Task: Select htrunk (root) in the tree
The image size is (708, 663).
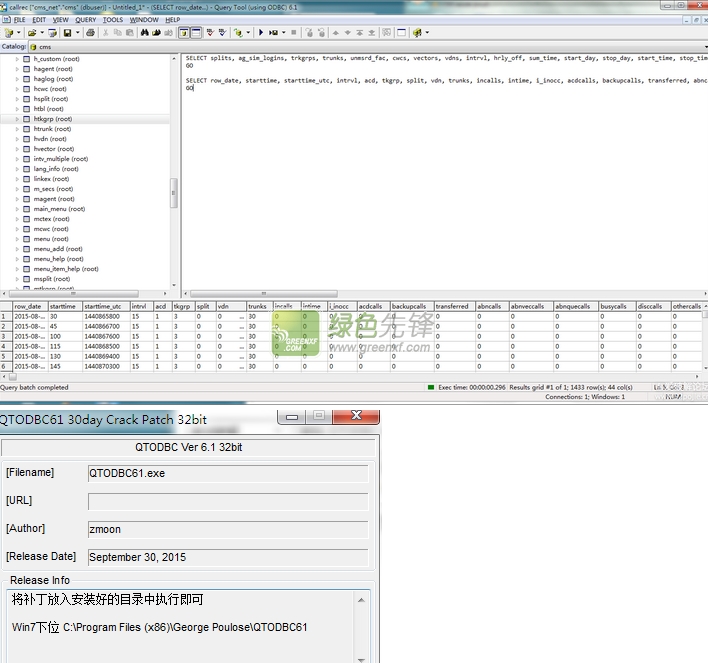Action: click(52, 129)
